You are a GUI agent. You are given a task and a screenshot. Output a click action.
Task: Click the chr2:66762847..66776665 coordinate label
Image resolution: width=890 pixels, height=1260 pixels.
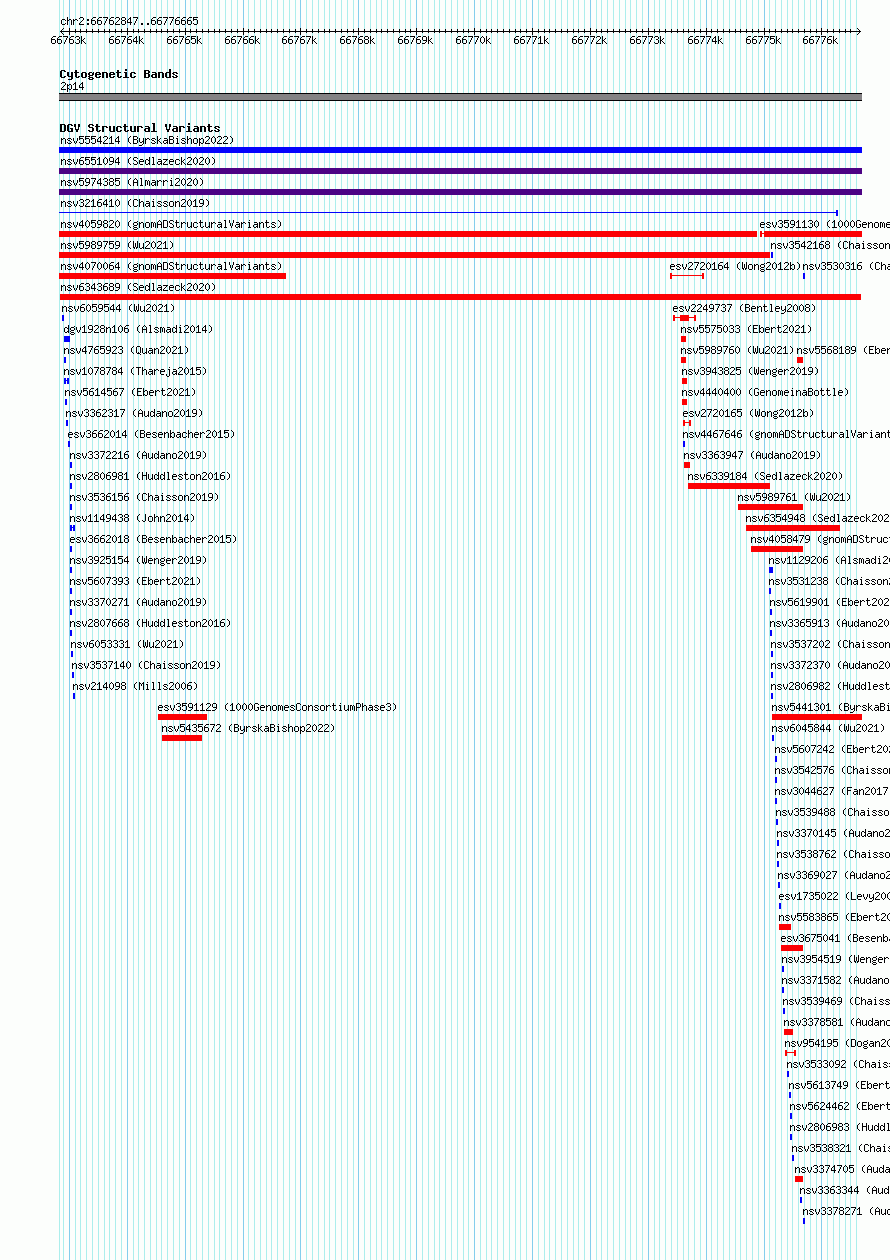coord(129,21)
